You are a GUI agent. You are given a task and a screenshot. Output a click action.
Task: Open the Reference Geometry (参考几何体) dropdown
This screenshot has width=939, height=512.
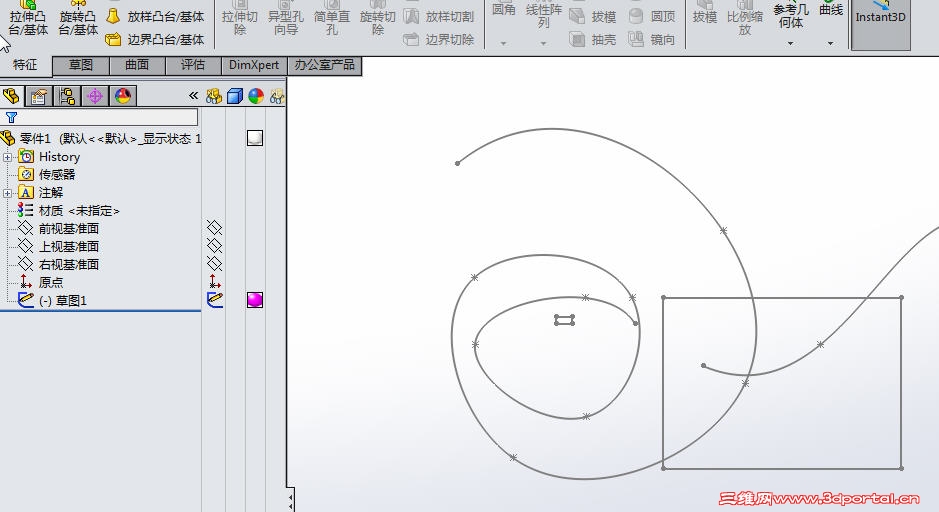790,43
